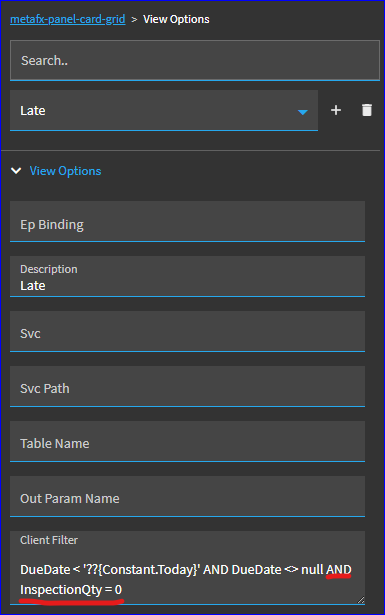Select the Out Param Name field
The image size is (385, 615).
click(187, 496)
